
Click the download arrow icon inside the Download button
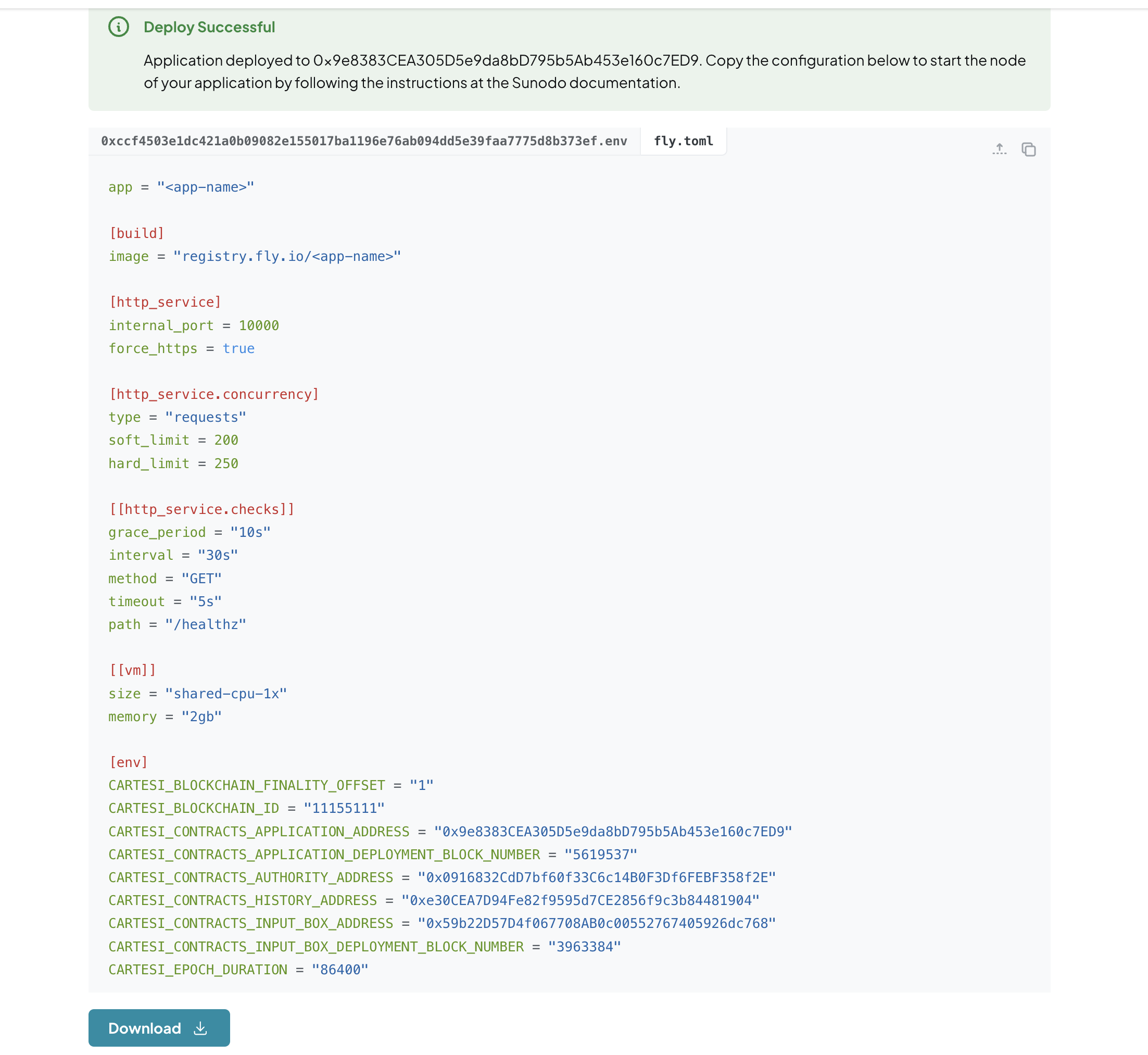click(x=200, y=1027)
